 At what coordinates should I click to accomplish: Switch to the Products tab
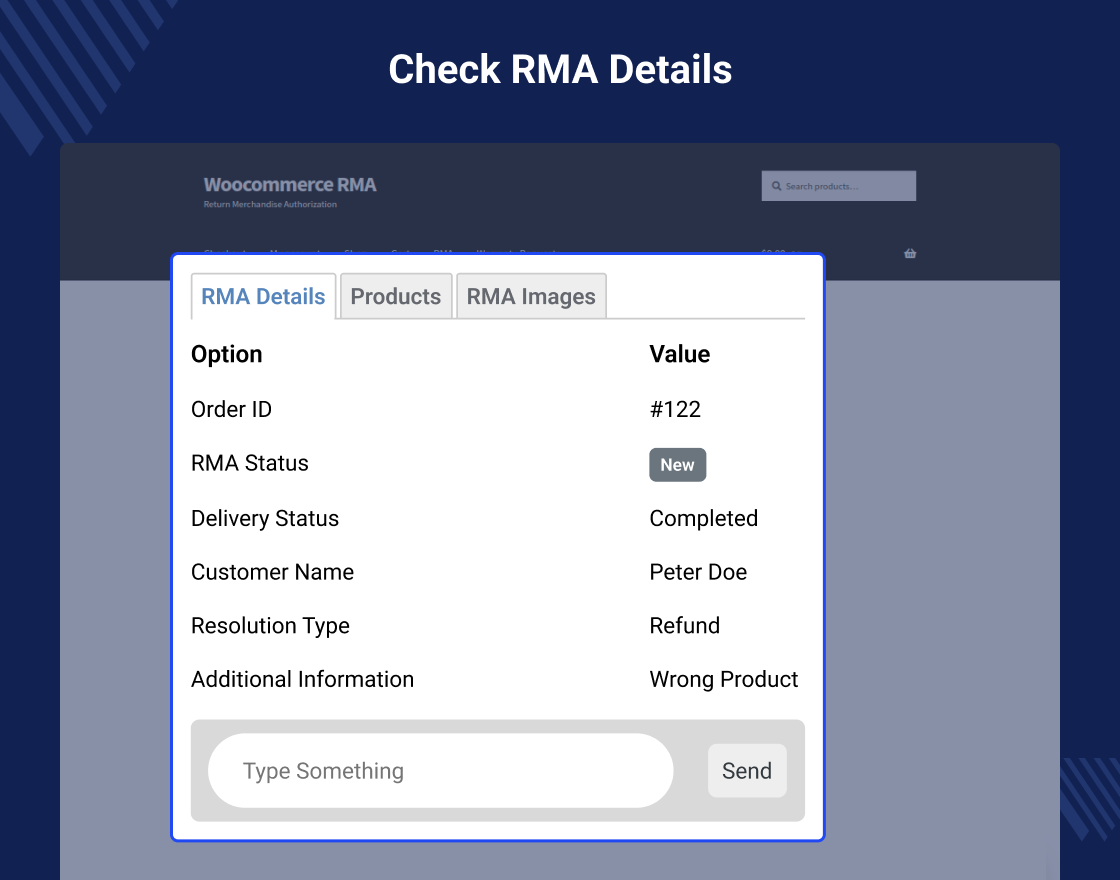click(x=396, y=296)
